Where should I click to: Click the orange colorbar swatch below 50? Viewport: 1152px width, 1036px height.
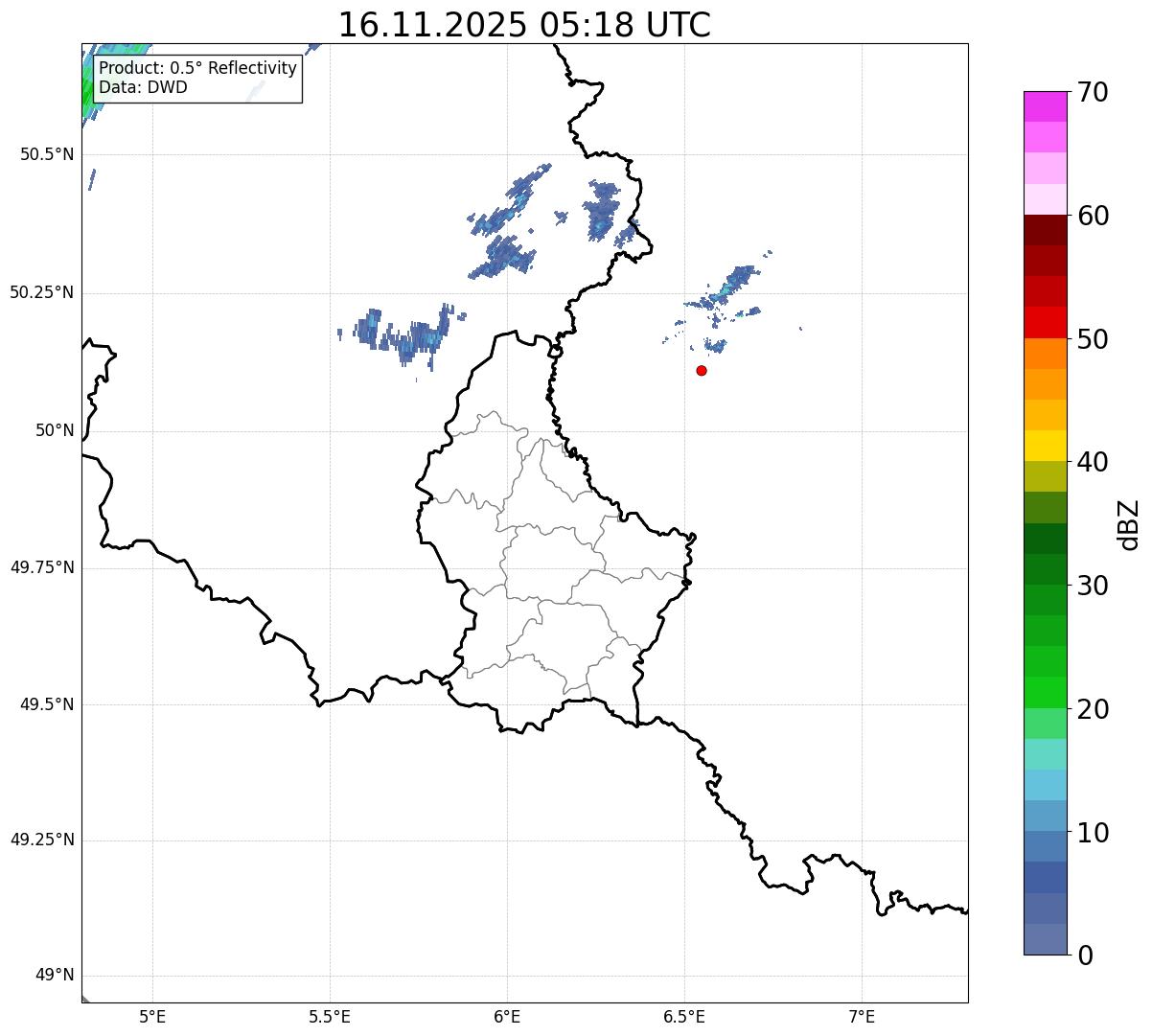pos(1045,354)
